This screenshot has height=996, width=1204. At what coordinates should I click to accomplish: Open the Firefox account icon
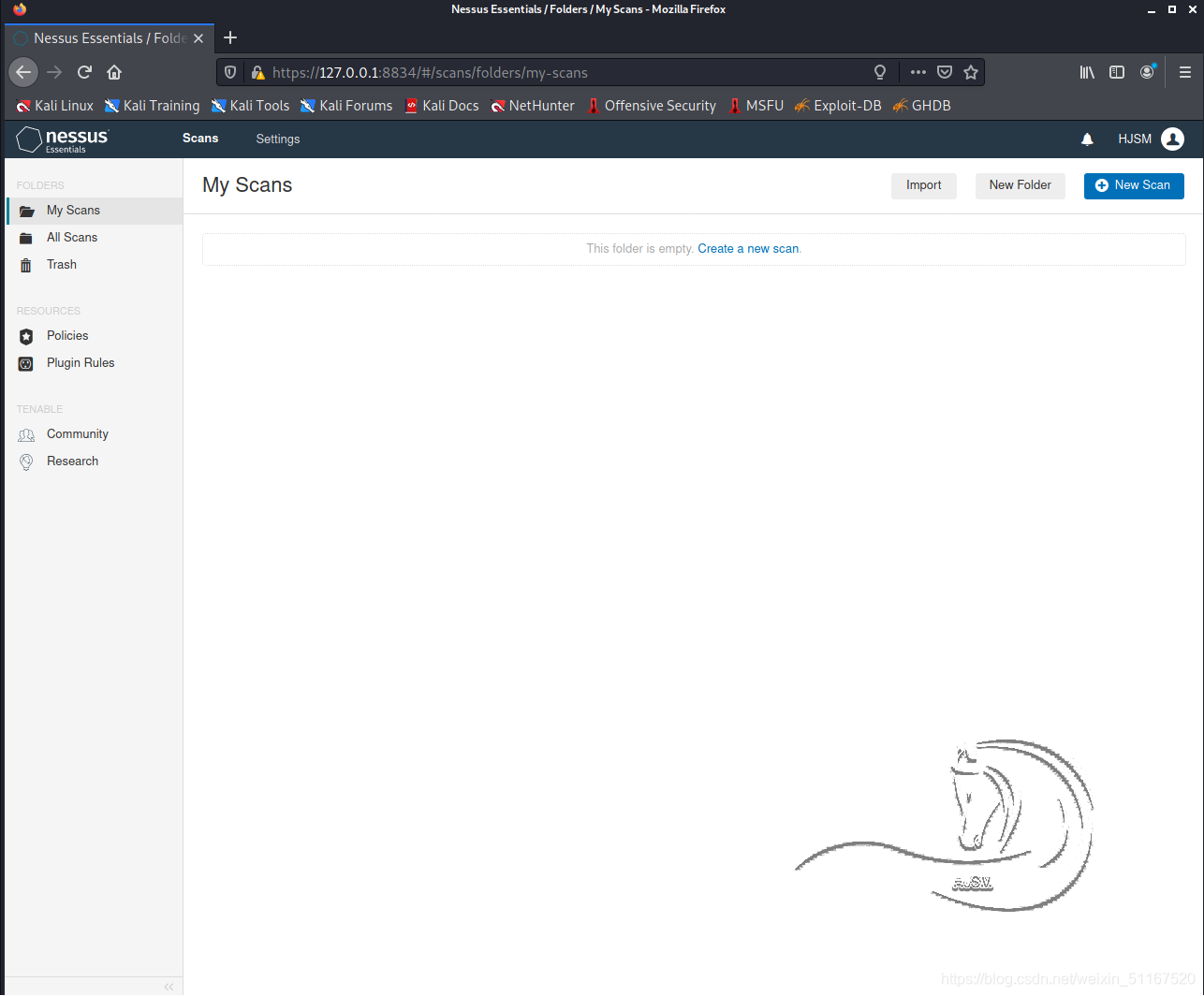pyautogui.click(x=1147, y=72)
